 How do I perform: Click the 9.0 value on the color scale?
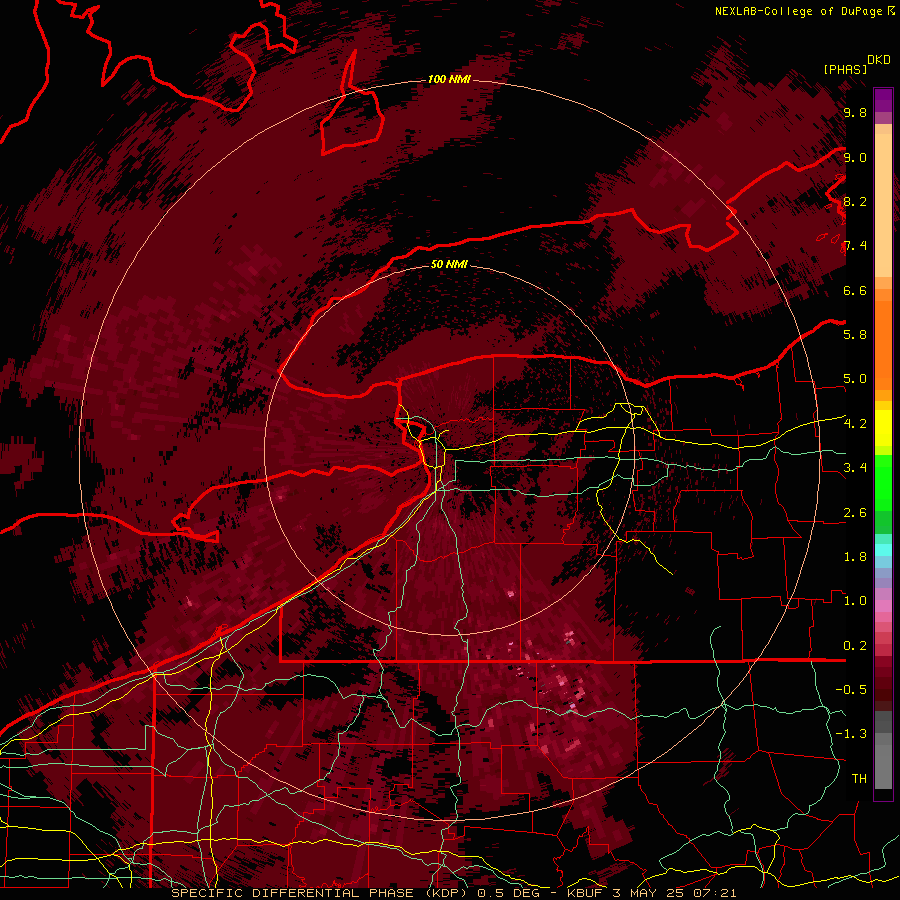855,158
